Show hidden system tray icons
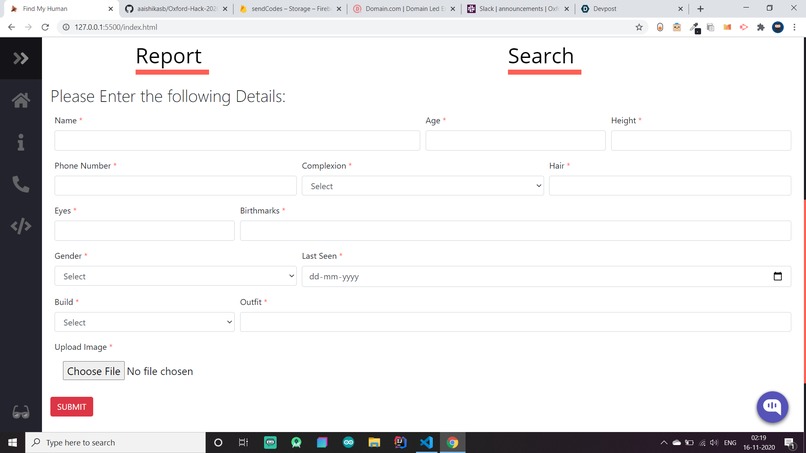The height and width of the screenshot is (453, 806). tap(664, 442)
